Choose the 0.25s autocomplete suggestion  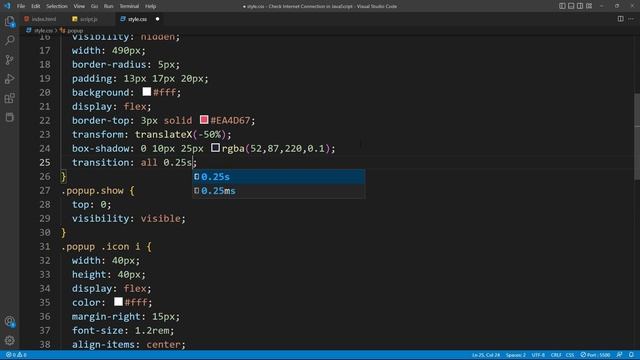pyautogui.click(x=279, y=177)
